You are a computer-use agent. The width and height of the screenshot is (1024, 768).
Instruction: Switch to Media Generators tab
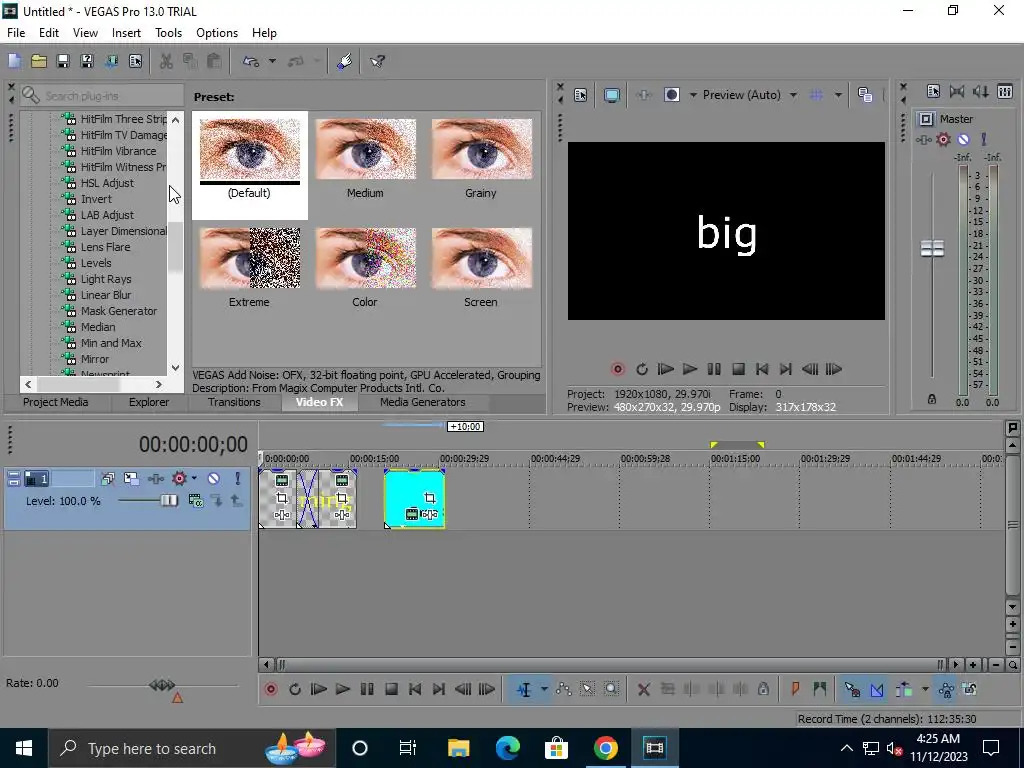423,402
